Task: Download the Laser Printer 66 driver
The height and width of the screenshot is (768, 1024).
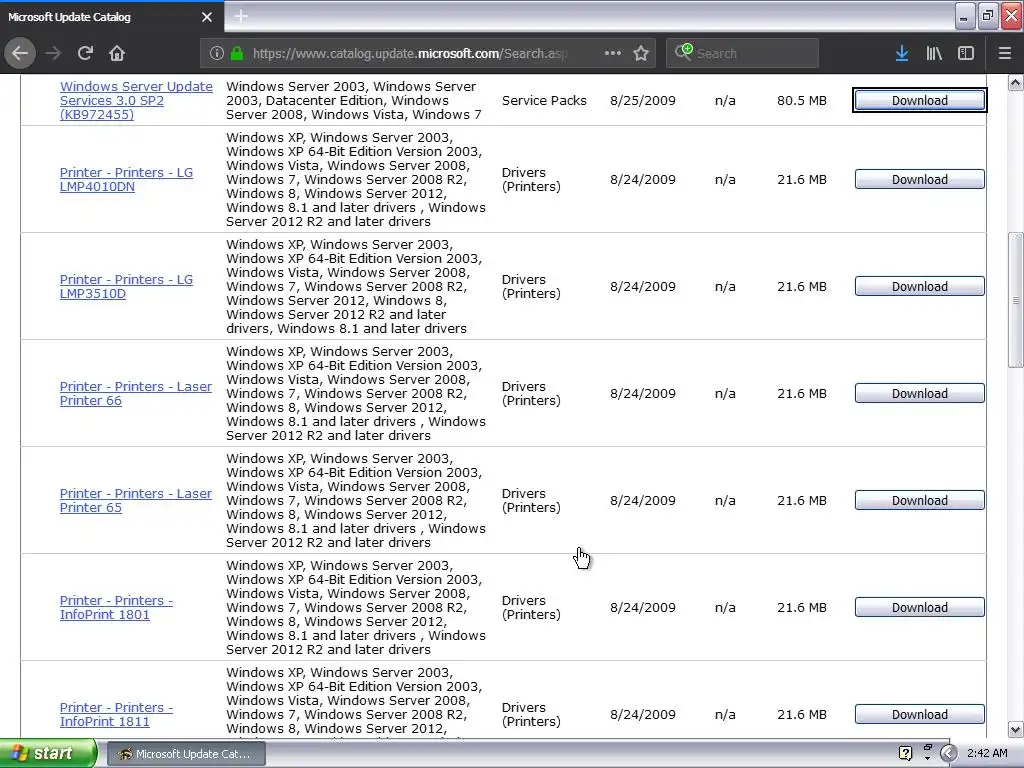Action: pyautogui.click(x=920, y=394)
